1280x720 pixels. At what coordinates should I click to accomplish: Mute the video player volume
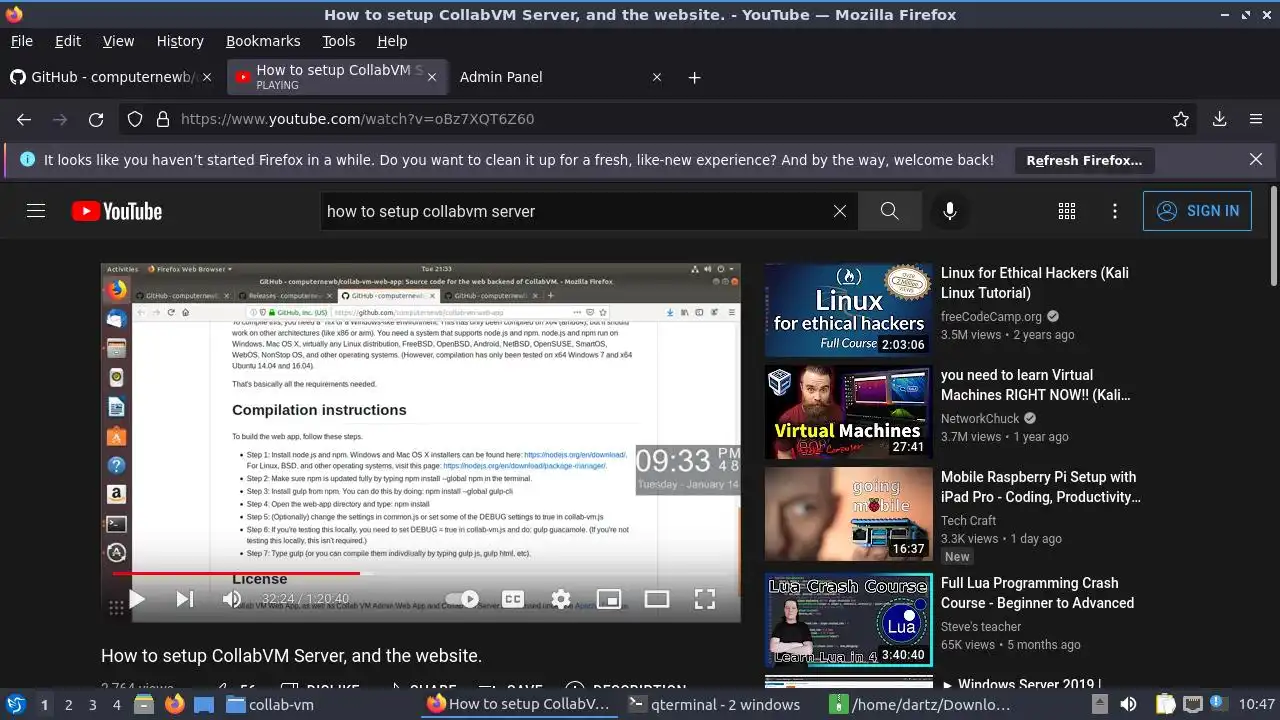tap(232, 599)
